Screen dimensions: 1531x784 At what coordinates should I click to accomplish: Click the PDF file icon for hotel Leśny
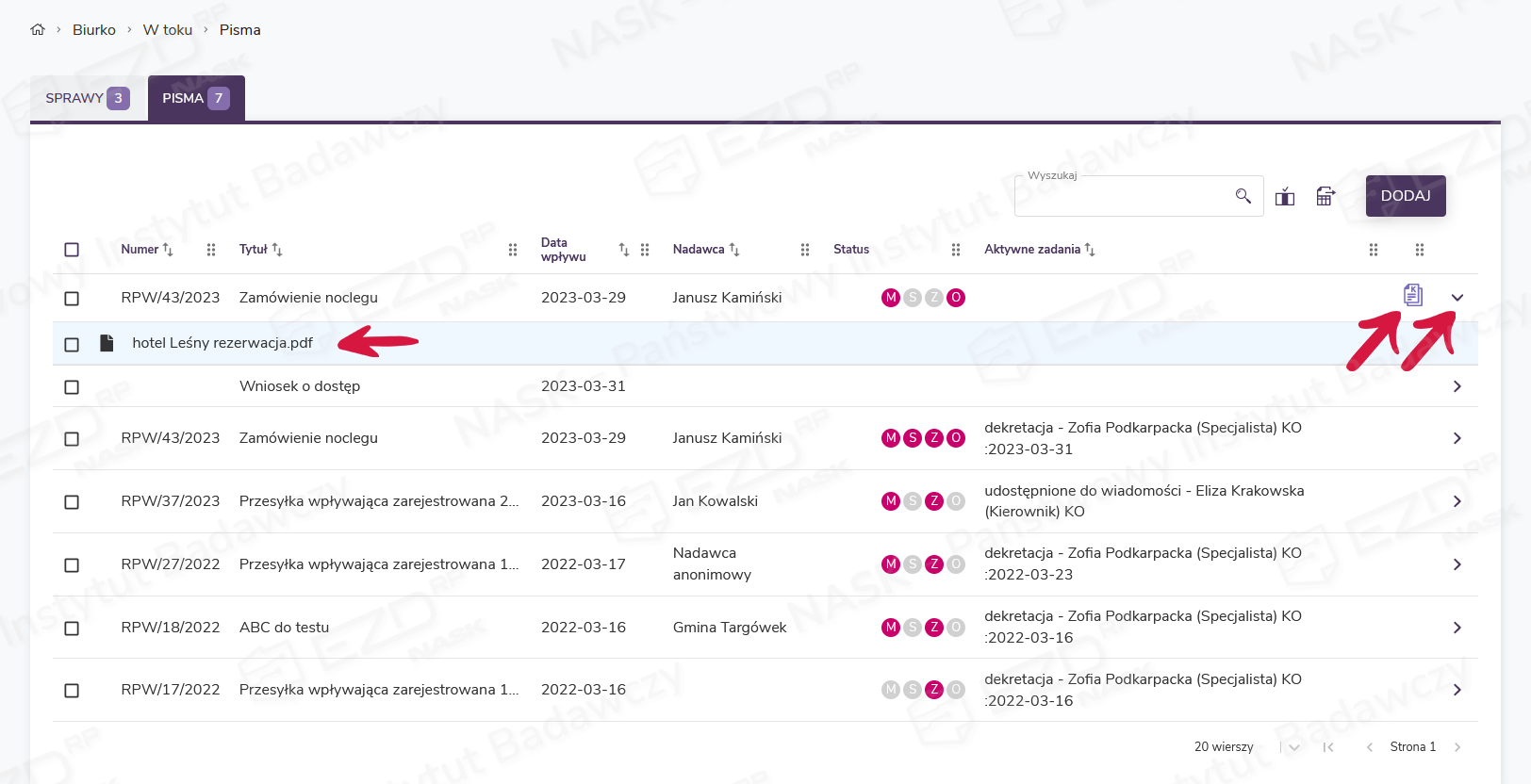pos(107,343)
